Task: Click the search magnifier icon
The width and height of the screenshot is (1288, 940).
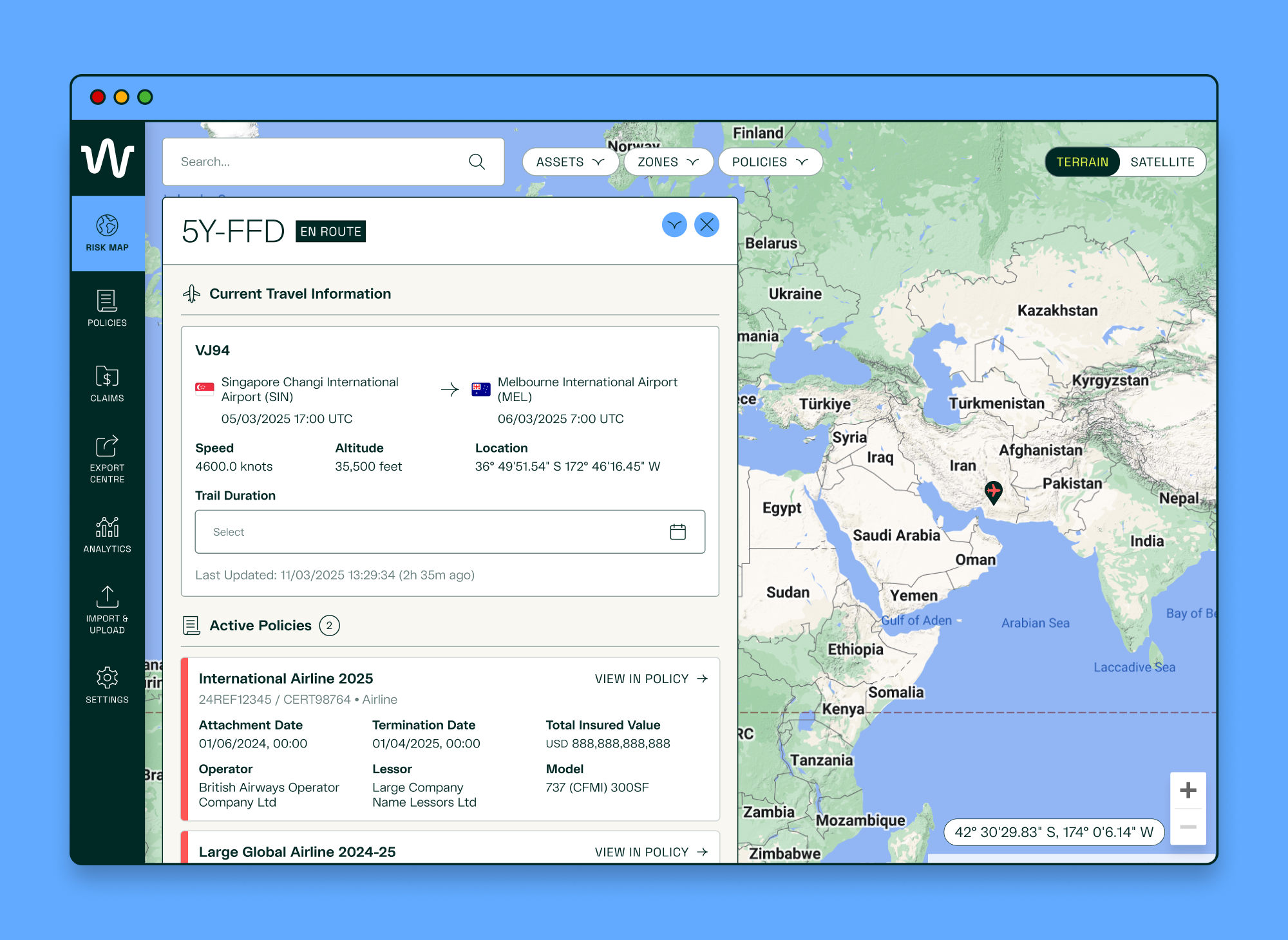Action: (477, 162)
